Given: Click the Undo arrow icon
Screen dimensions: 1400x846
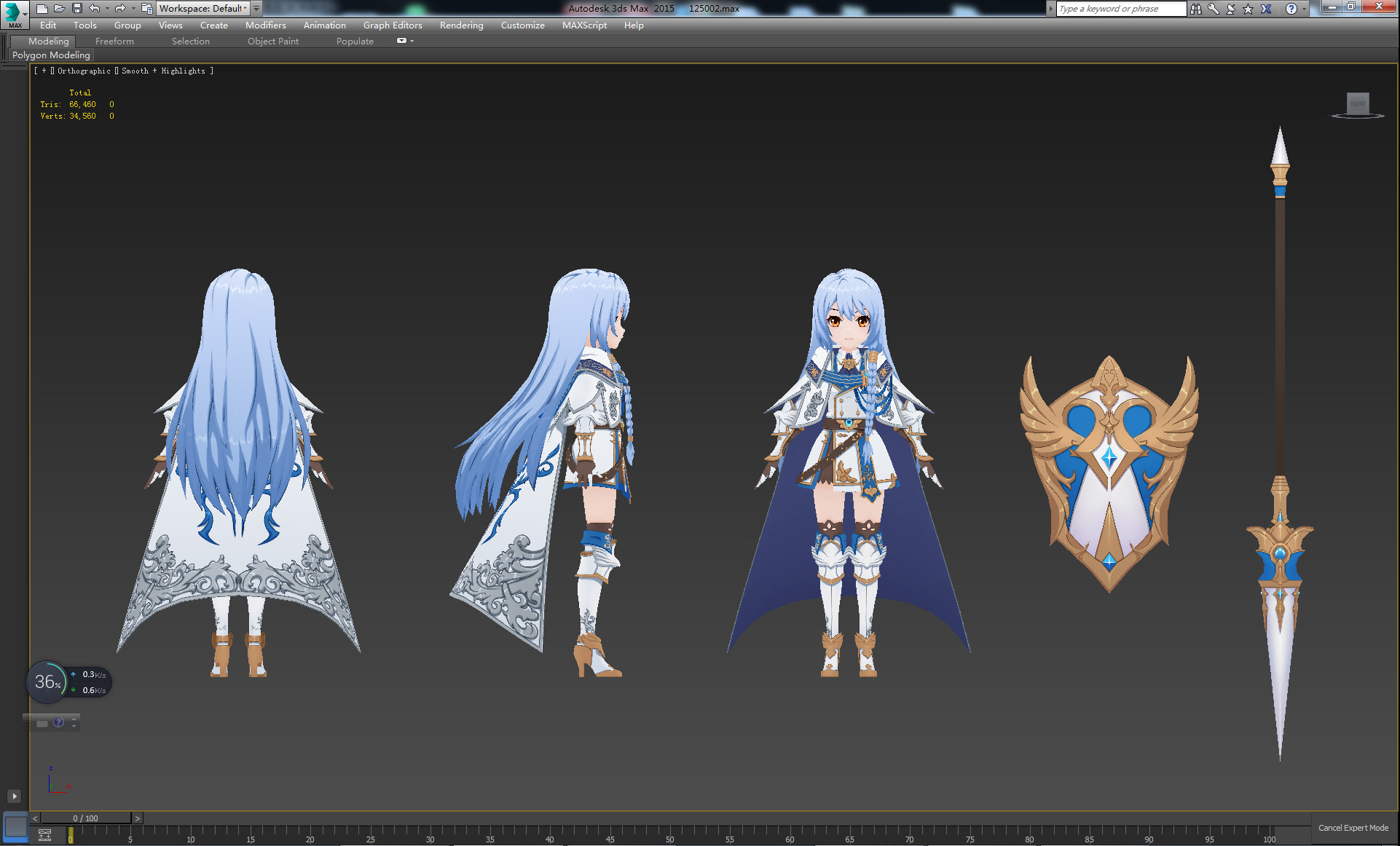Looking at the screenshot, I should pyautogui.click(x=95, y=9).
